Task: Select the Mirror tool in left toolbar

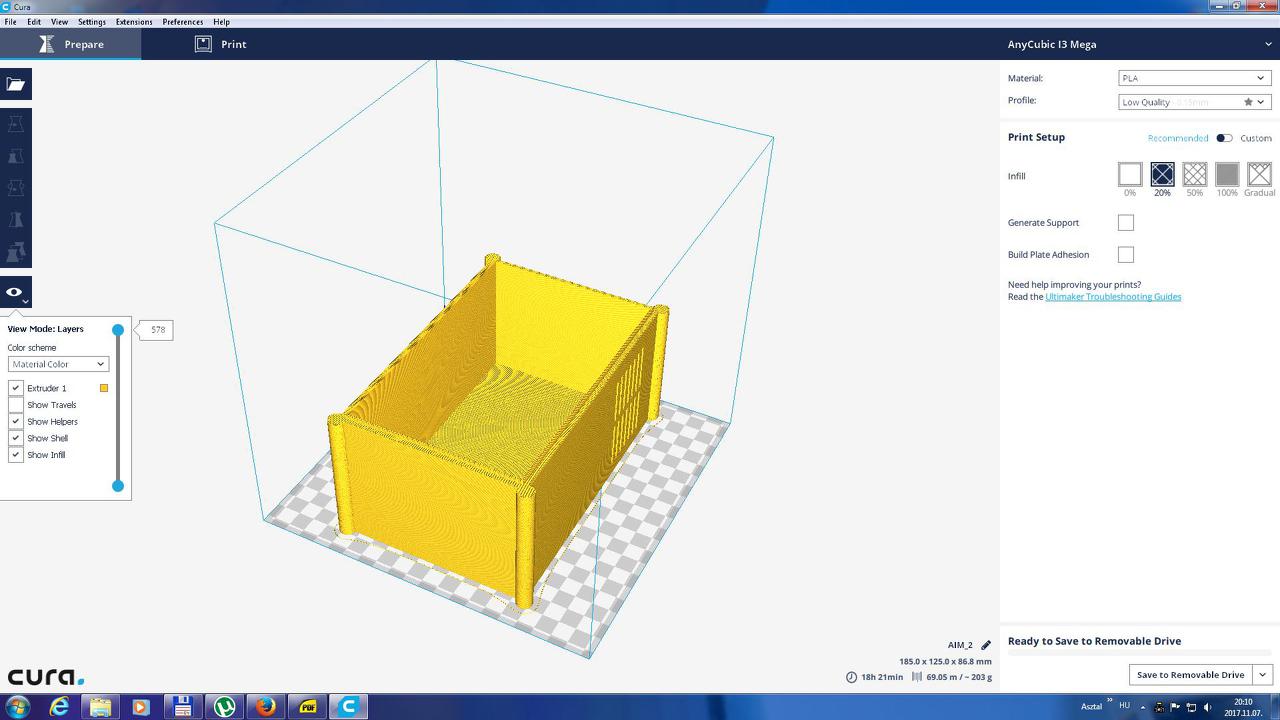Action: click(16, 220)
